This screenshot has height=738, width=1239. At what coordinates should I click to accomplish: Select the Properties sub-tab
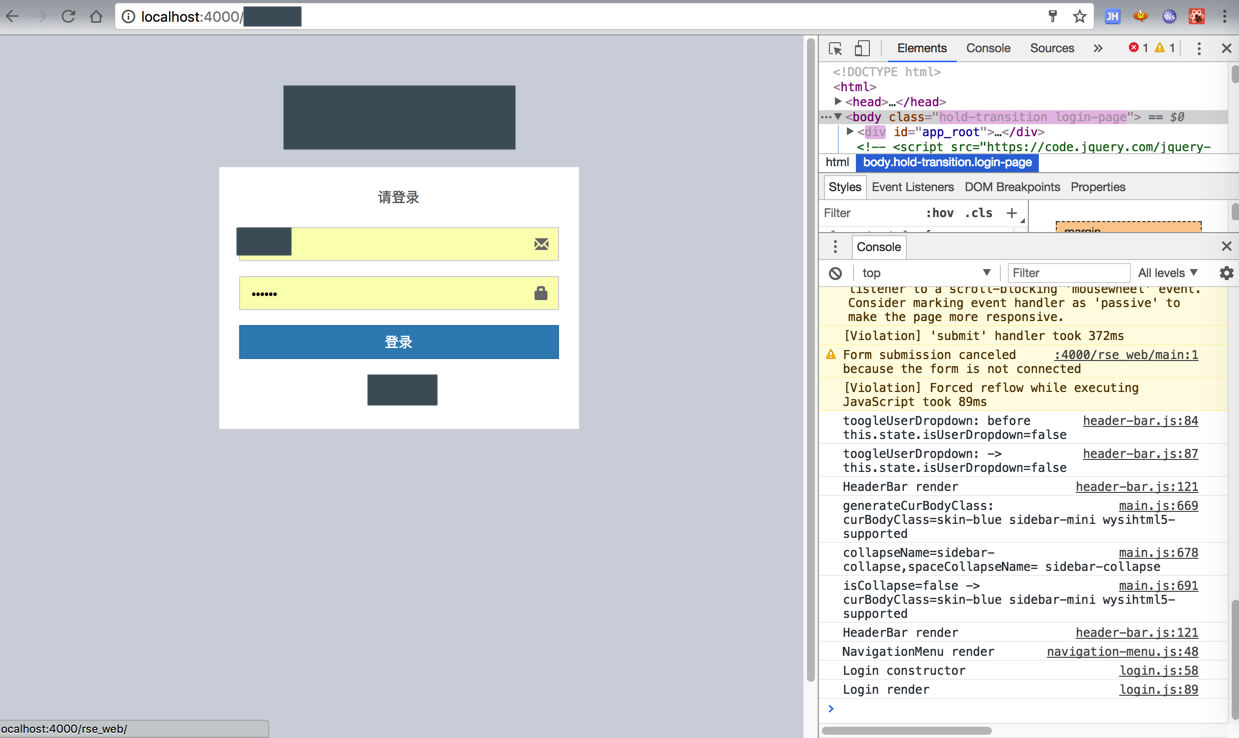(1097, 187)
